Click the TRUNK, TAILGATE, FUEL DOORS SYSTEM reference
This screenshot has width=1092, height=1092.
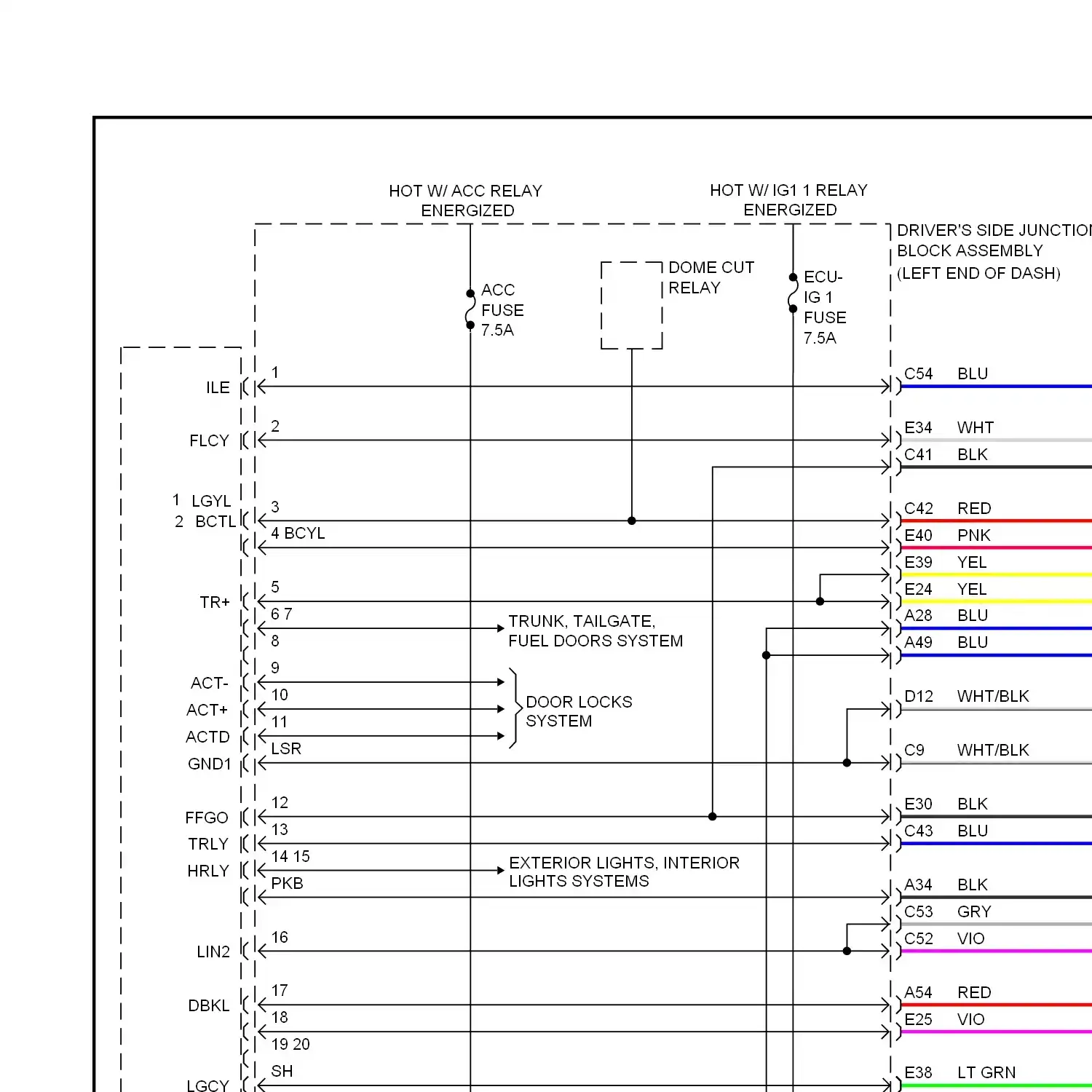(x=596, y=630)
